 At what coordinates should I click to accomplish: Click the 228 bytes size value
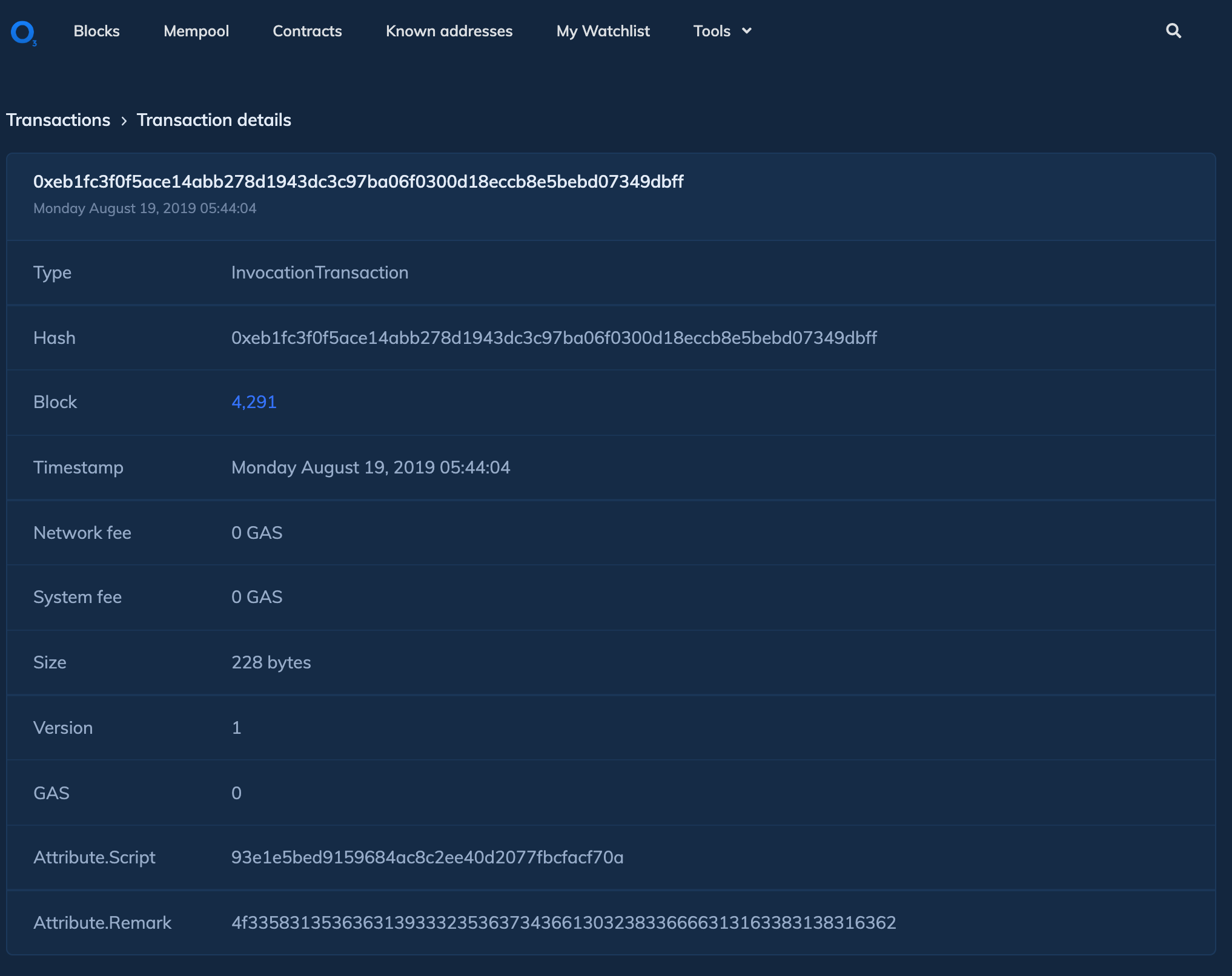[271, 662]
